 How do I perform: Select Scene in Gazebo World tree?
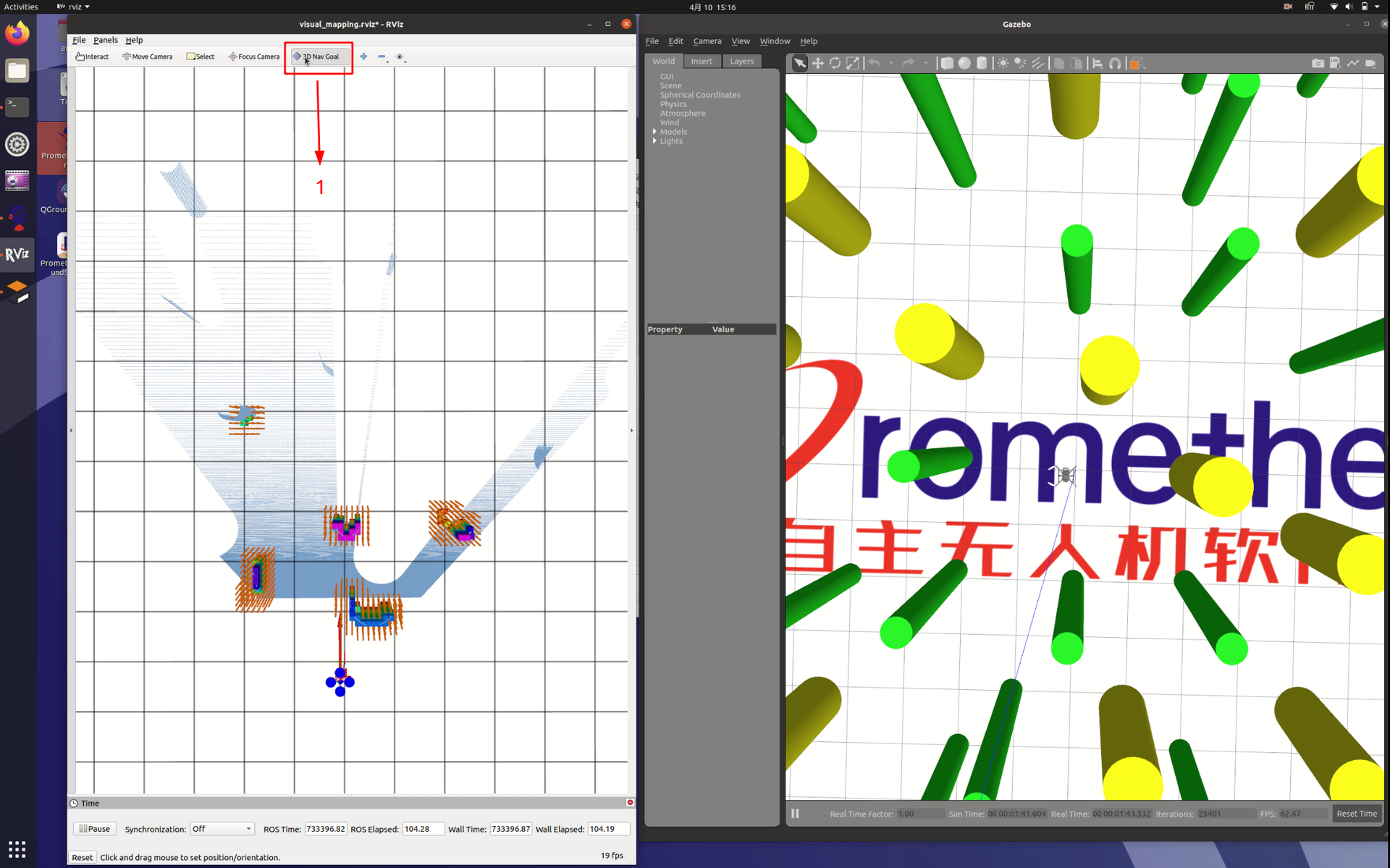[x=670, y=85]
